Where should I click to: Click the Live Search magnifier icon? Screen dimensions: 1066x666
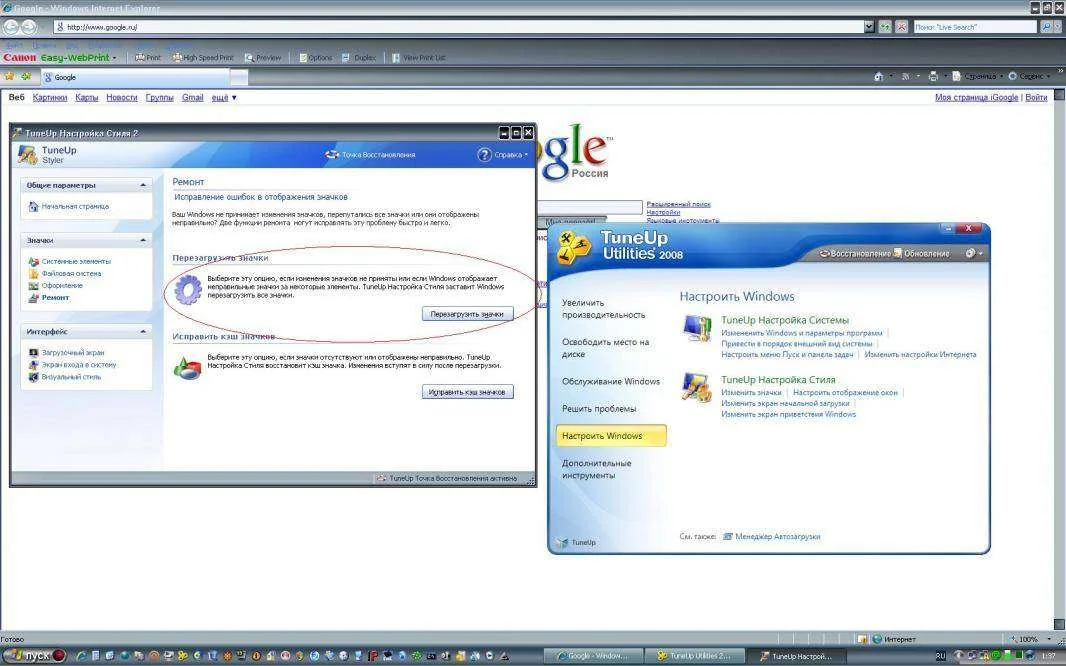1046,27
